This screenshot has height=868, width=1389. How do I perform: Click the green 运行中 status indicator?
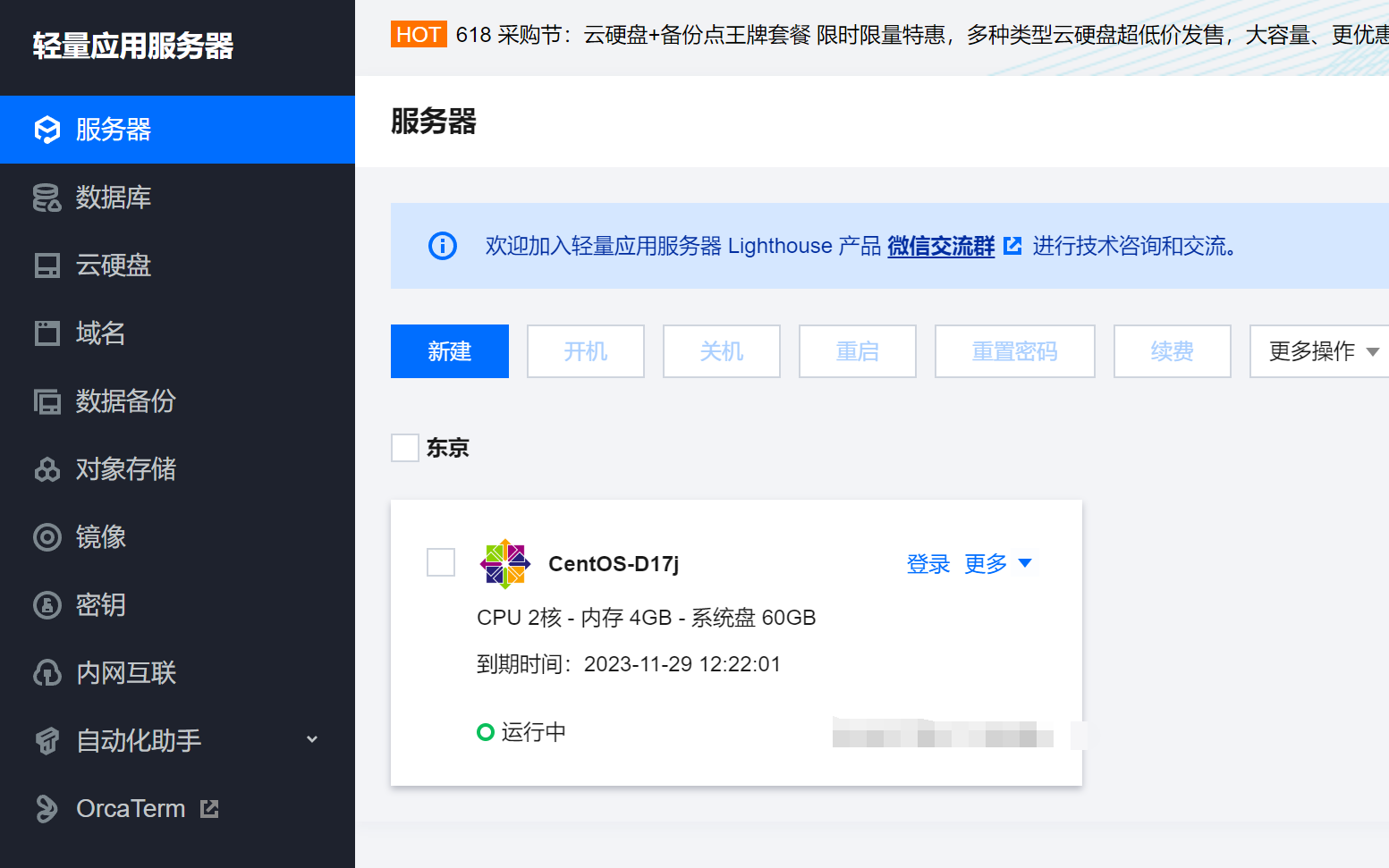(486, 733)
